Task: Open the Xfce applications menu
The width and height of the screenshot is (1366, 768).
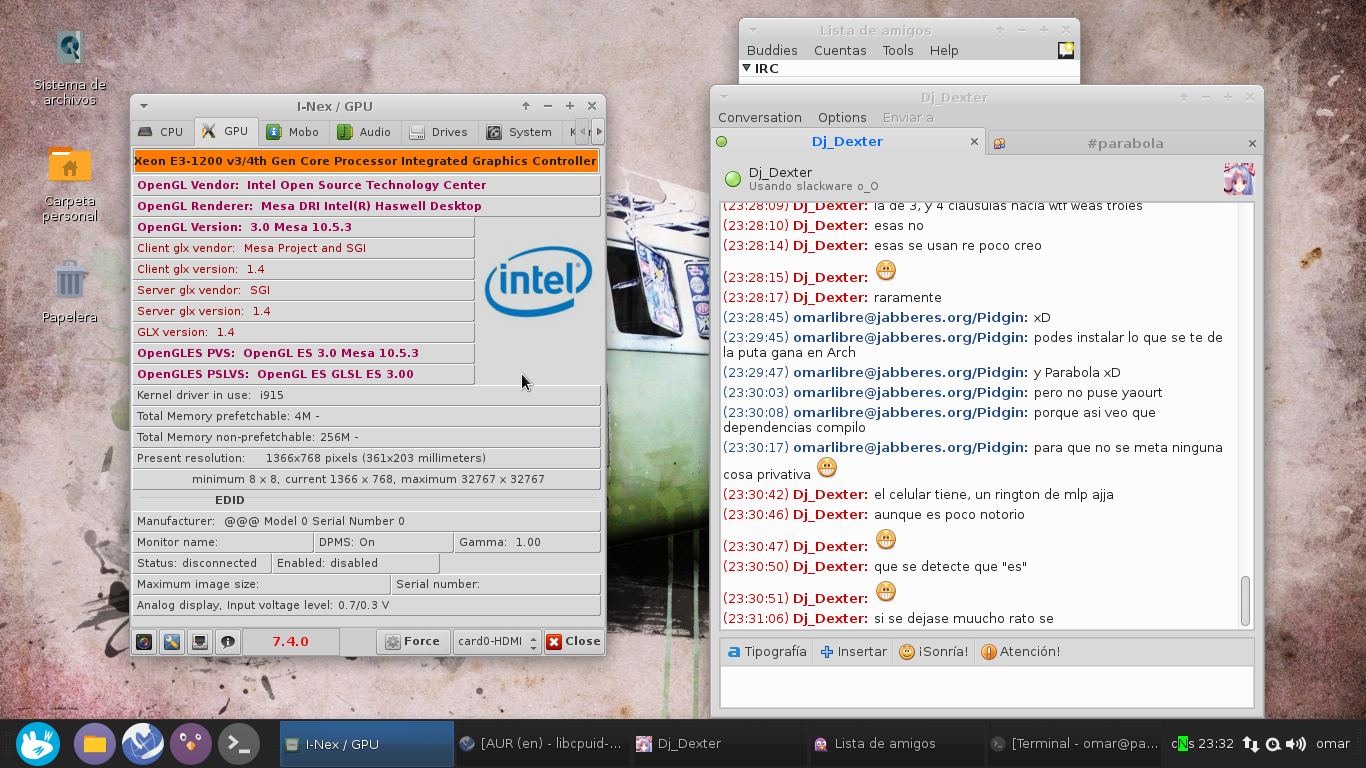Action: [x=38, y=744]
